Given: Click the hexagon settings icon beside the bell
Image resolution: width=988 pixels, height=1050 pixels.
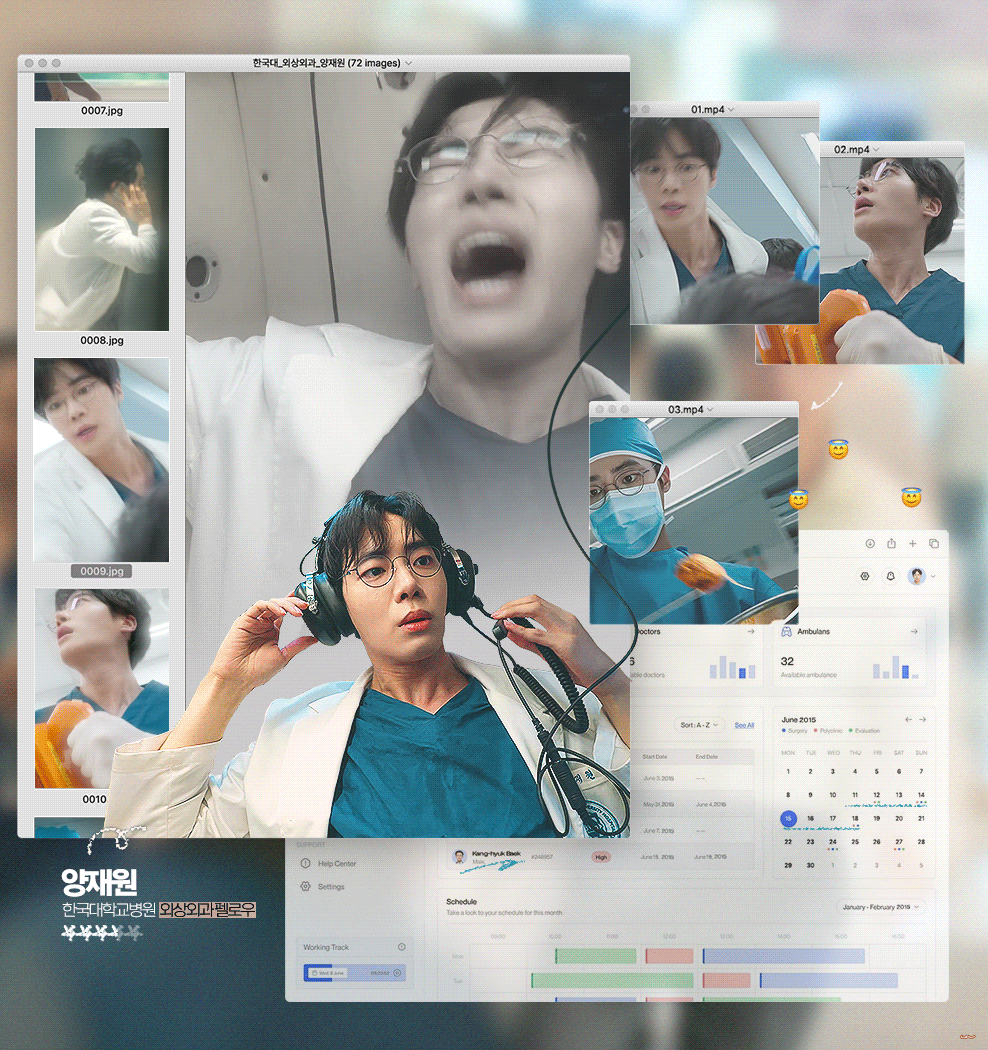Looking at the screenshot, I should pyautogui.click(x=865, y=576).
